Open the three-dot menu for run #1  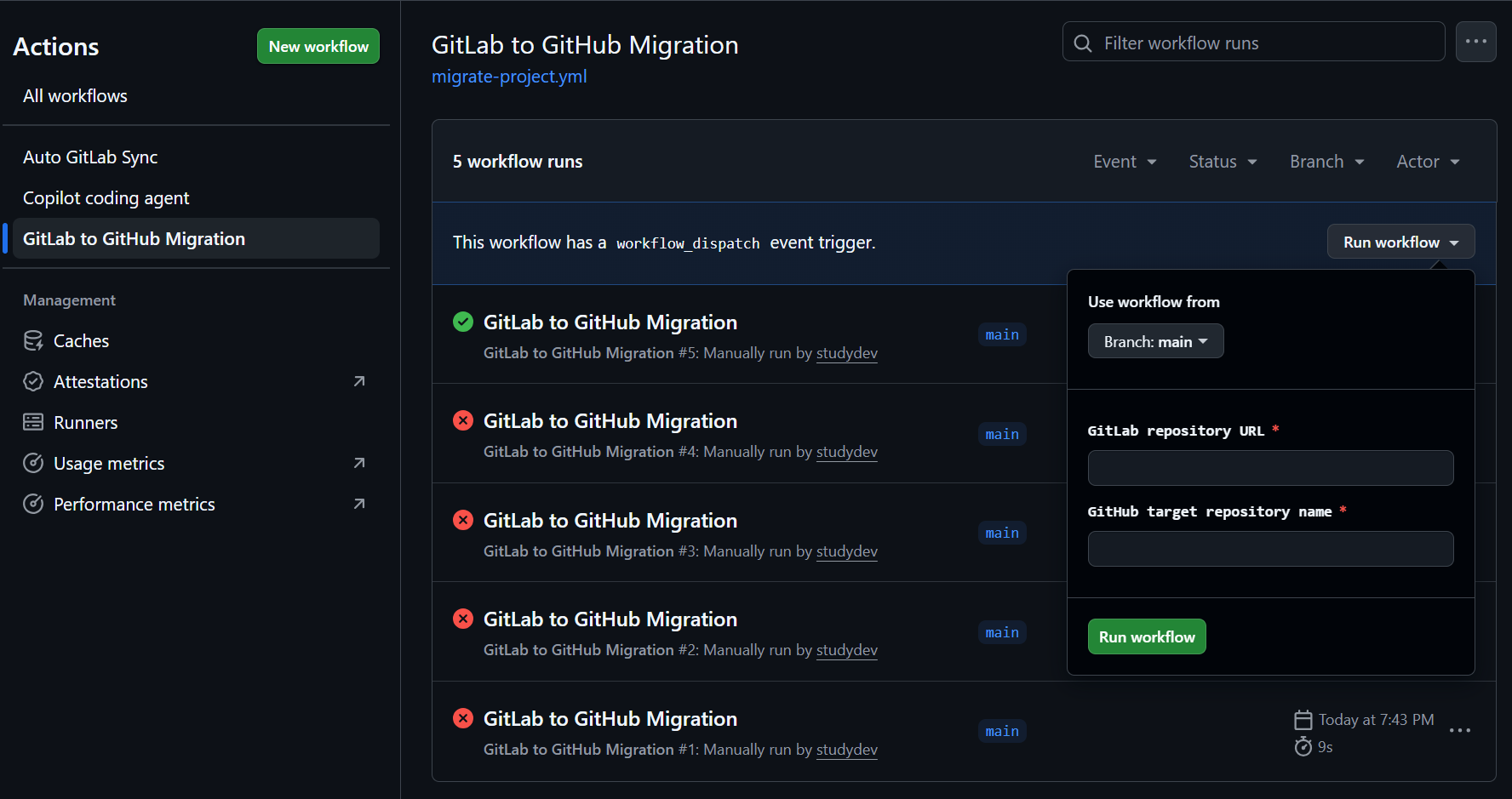tap(1459, 731)
